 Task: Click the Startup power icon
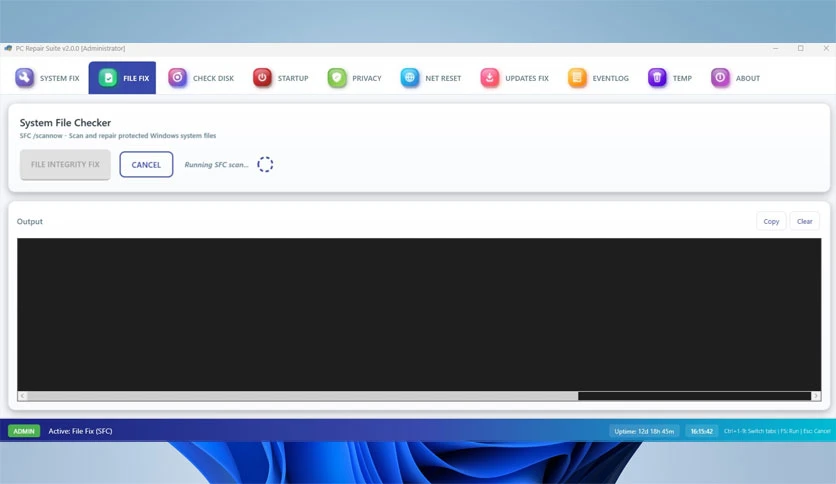(x=262, y=78)
